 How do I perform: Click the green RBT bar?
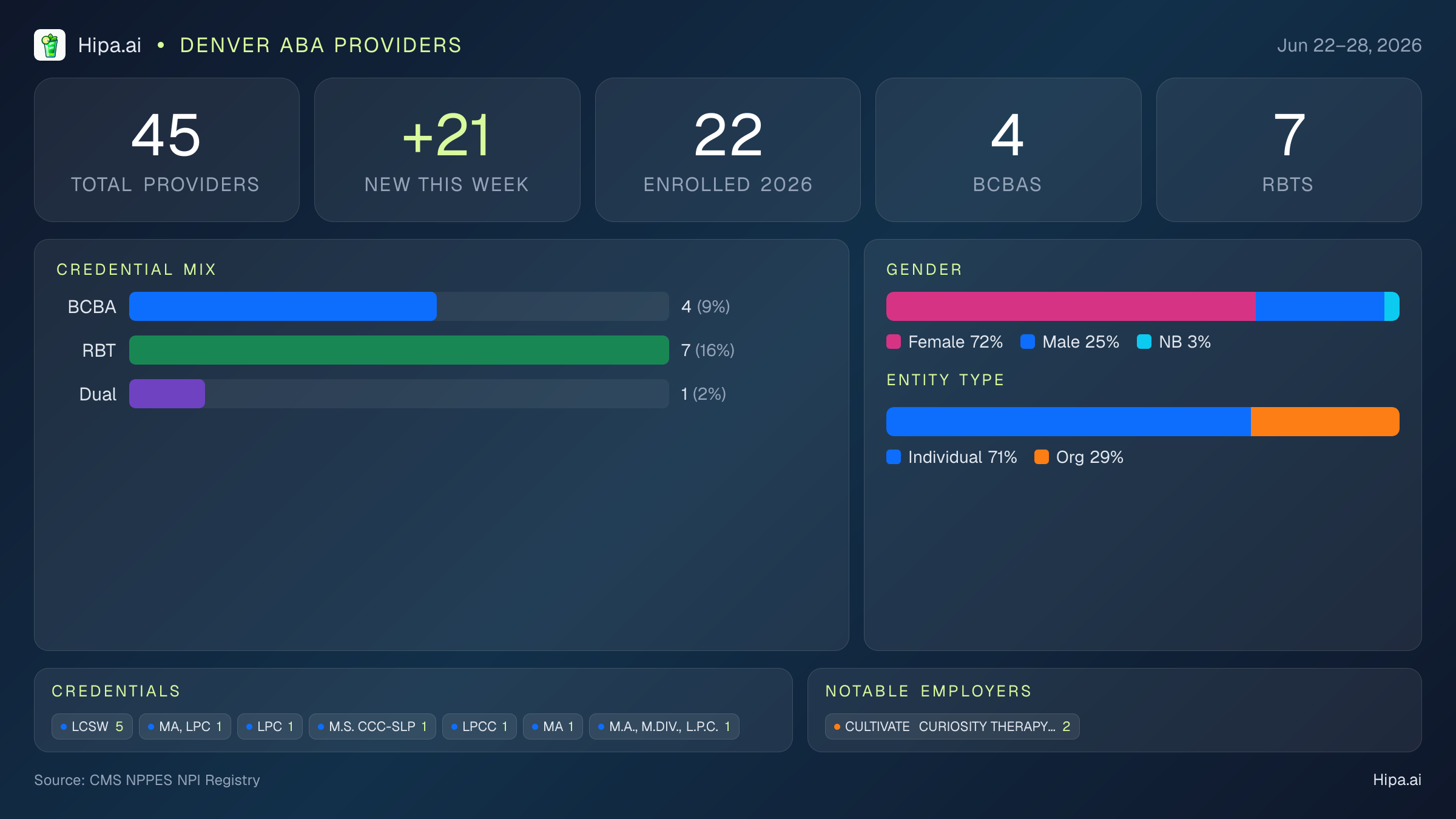(399, 350)
